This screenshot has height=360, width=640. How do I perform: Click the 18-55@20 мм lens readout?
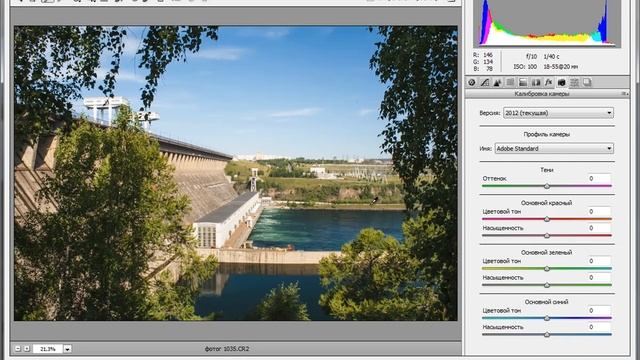coord(561,67)
